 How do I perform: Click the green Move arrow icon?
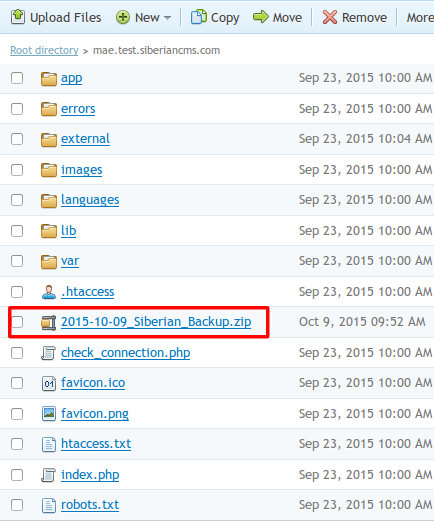261,16
